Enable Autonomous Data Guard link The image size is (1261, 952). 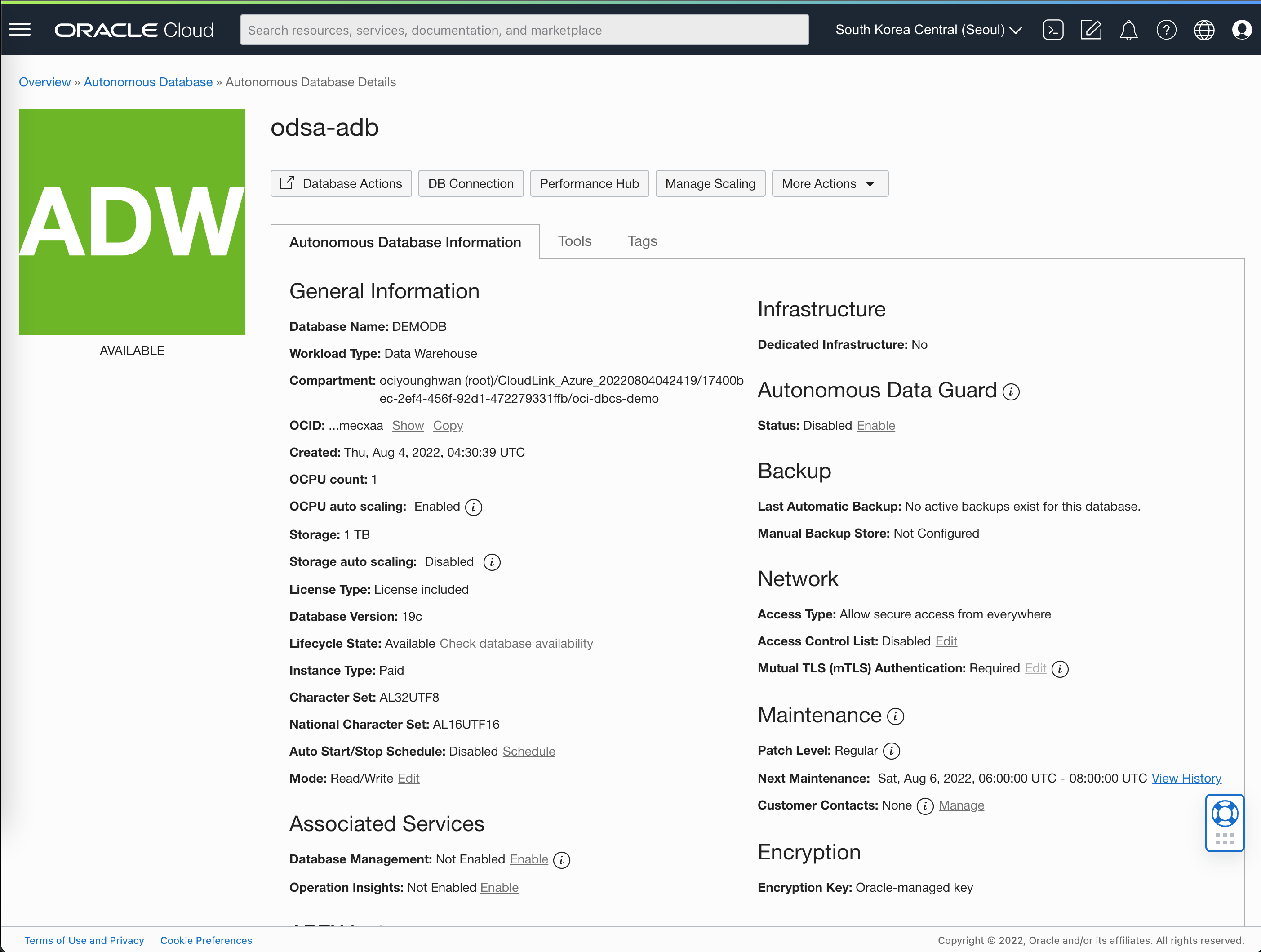[875, 426]
